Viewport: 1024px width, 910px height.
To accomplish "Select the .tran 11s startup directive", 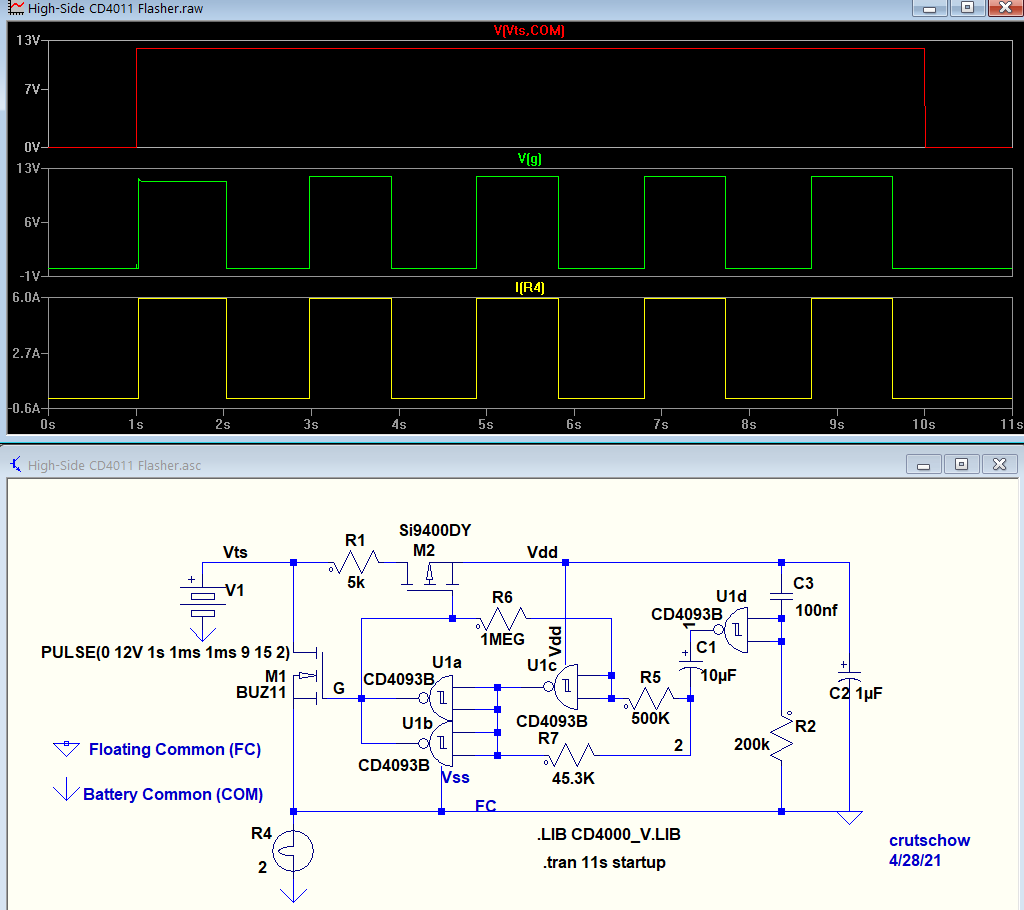I will (x=604, y=862).
